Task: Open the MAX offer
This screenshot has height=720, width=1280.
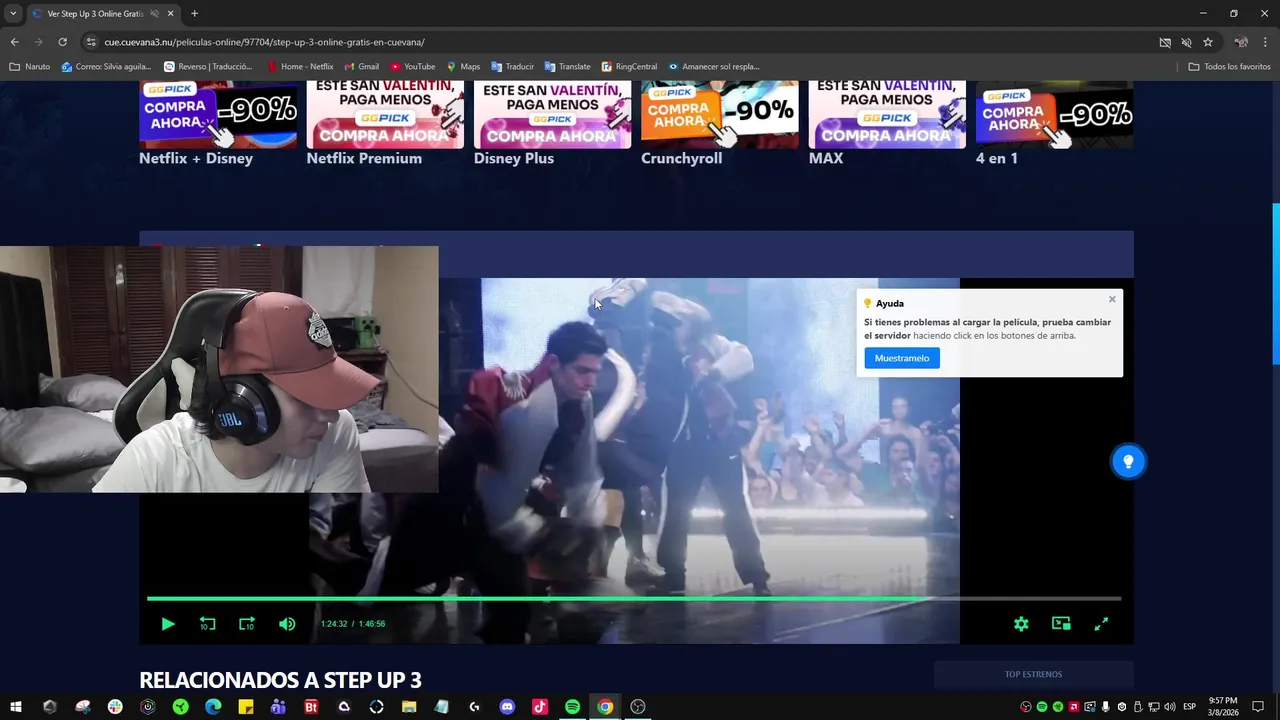Action: point(826,158)
